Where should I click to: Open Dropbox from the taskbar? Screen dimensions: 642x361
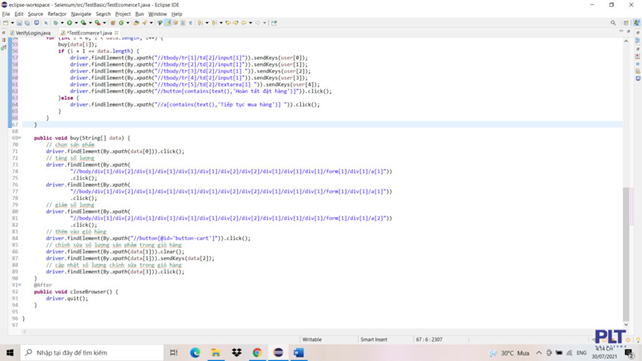237,352
